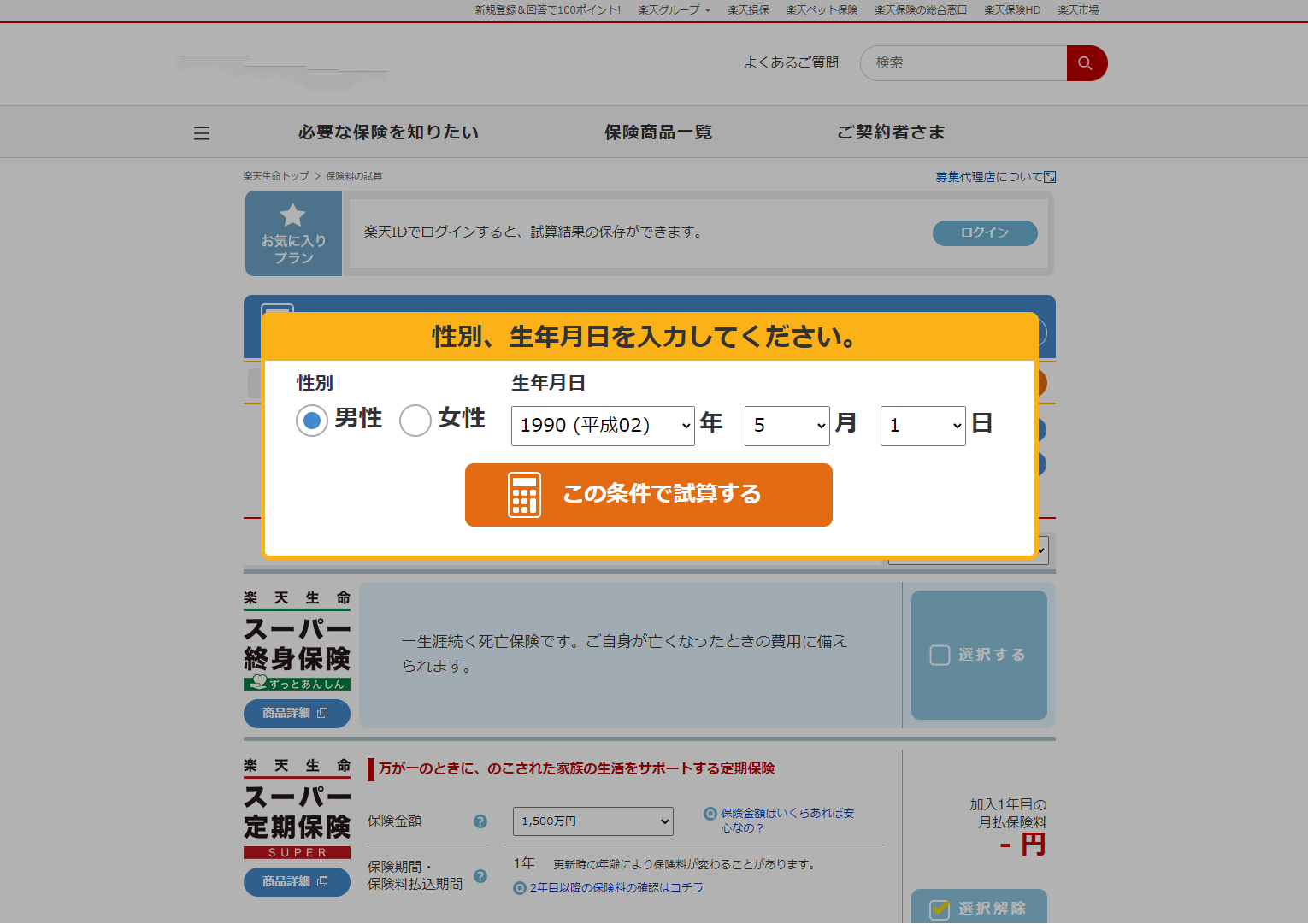Click the calculator icon on the orange button

[x=524, y=495]
